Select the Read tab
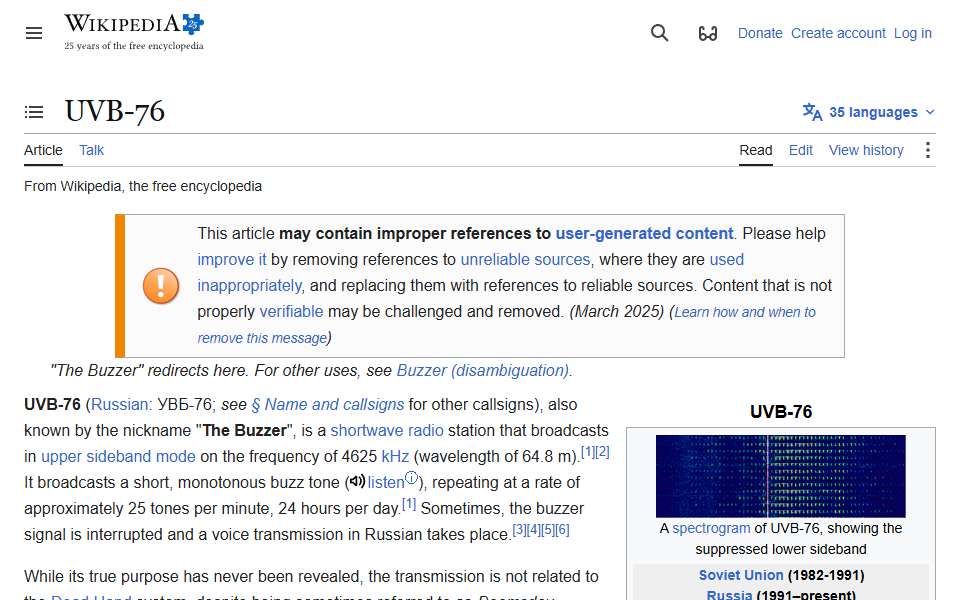 [756, 150]
